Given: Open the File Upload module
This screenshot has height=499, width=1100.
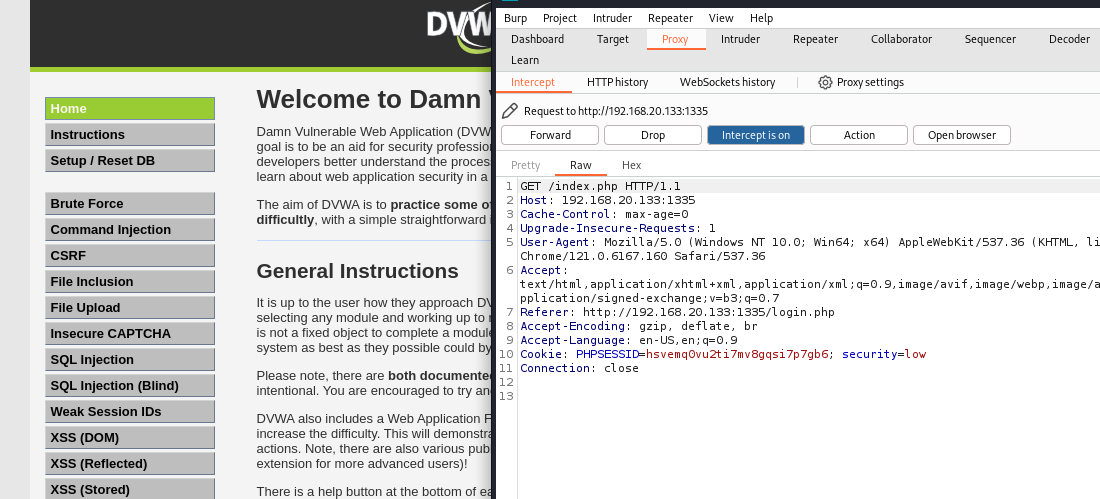Looking at the screenshot, I should click(x=130, y=307).
